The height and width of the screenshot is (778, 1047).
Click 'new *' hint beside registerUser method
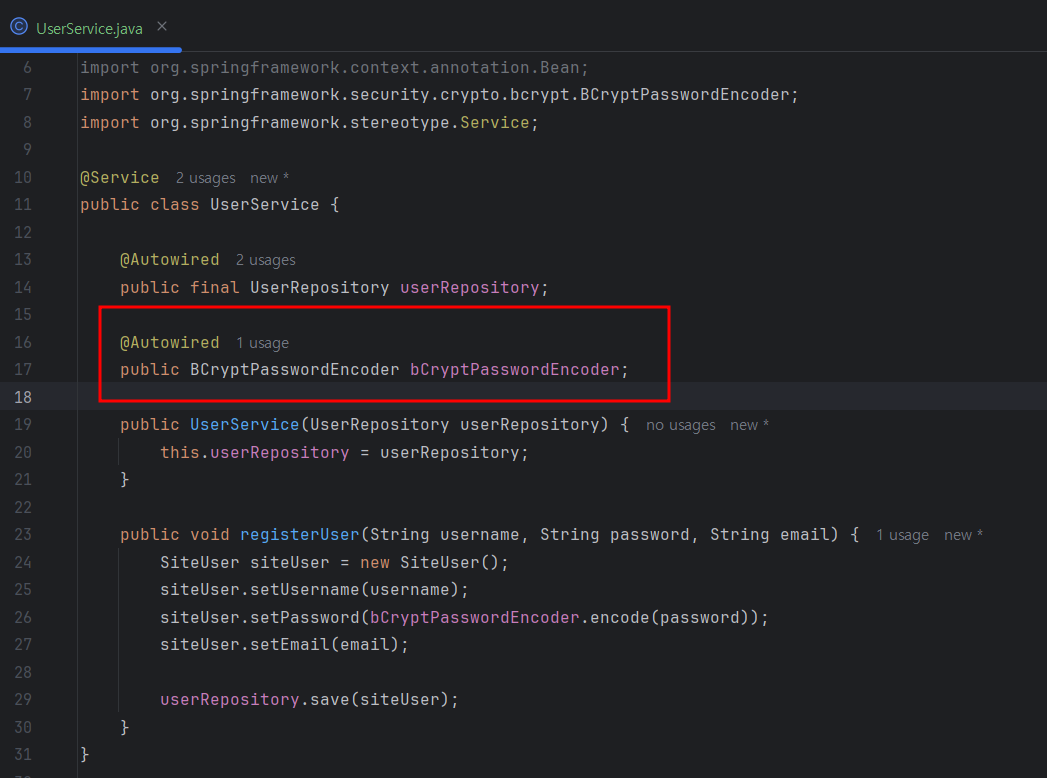964,536
